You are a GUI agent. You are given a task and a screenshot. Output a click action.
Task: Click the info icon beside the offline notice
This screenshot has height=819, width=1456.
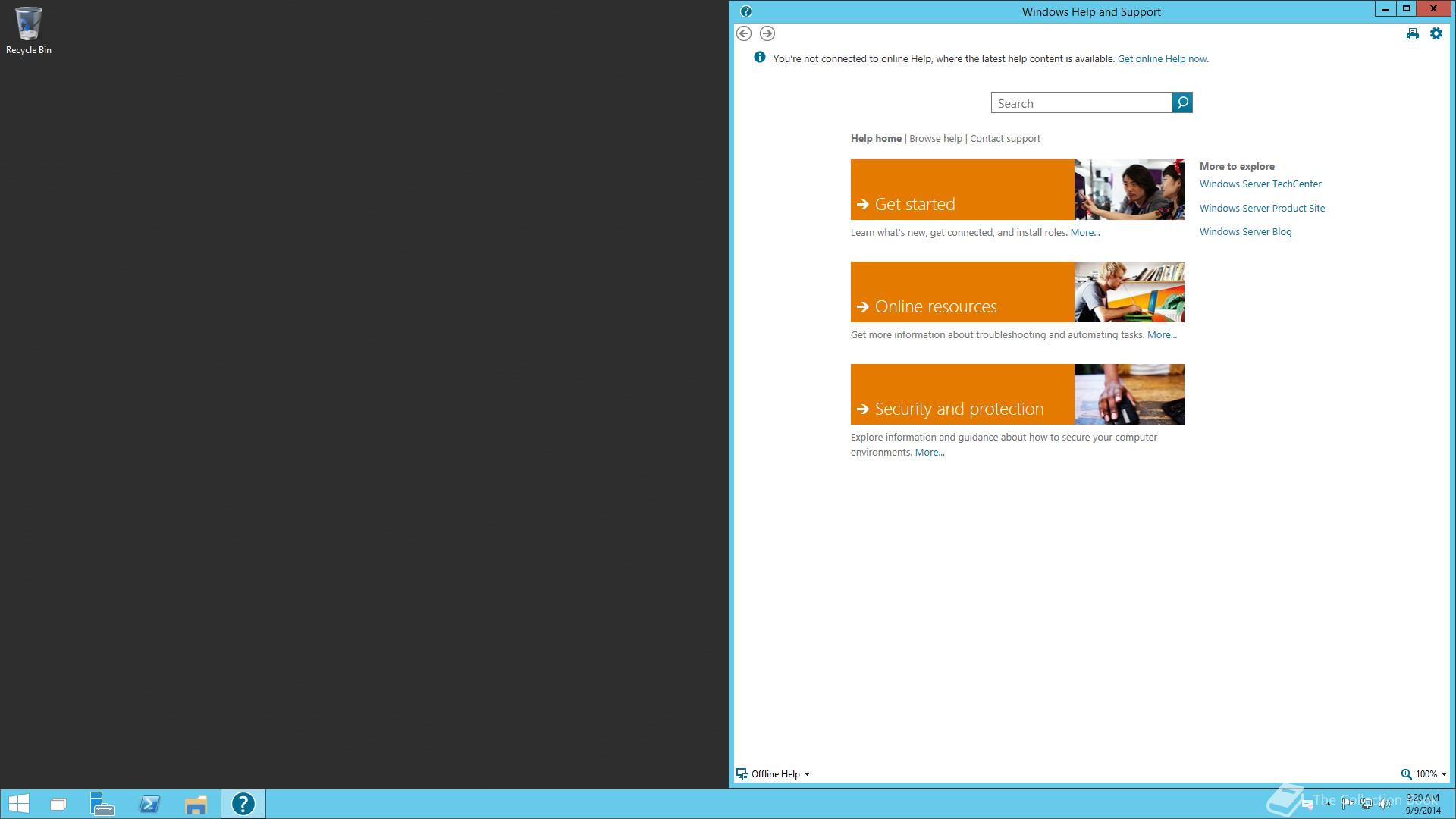coord(759,58)
